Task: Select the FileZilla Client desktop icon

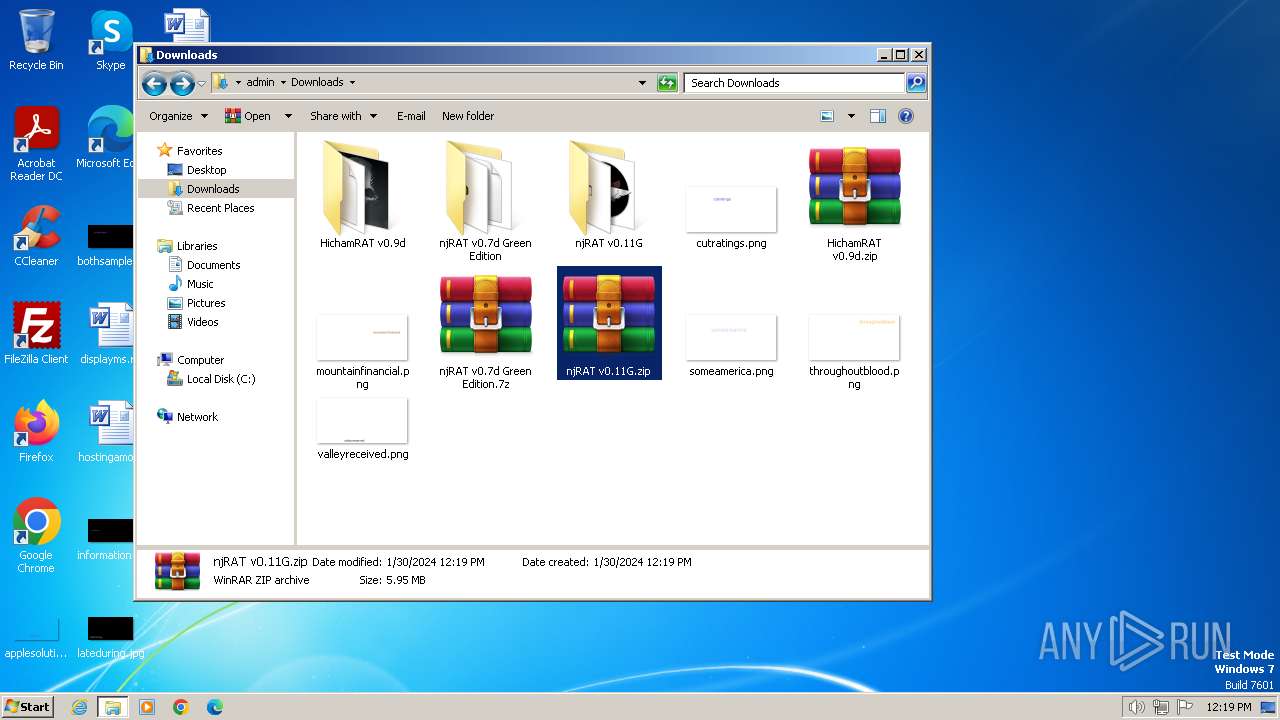Action: [36, 333]
